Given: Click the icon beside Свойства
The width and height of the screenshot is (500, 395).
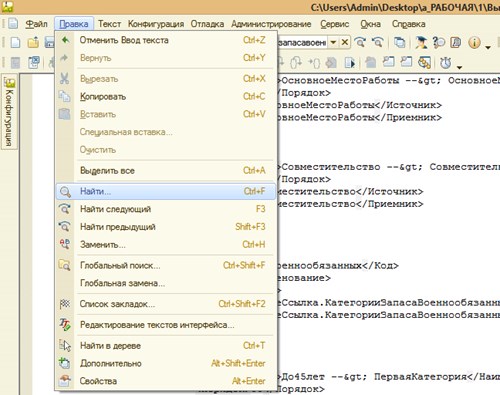Looking at the screenshot, I should point(65,381).
